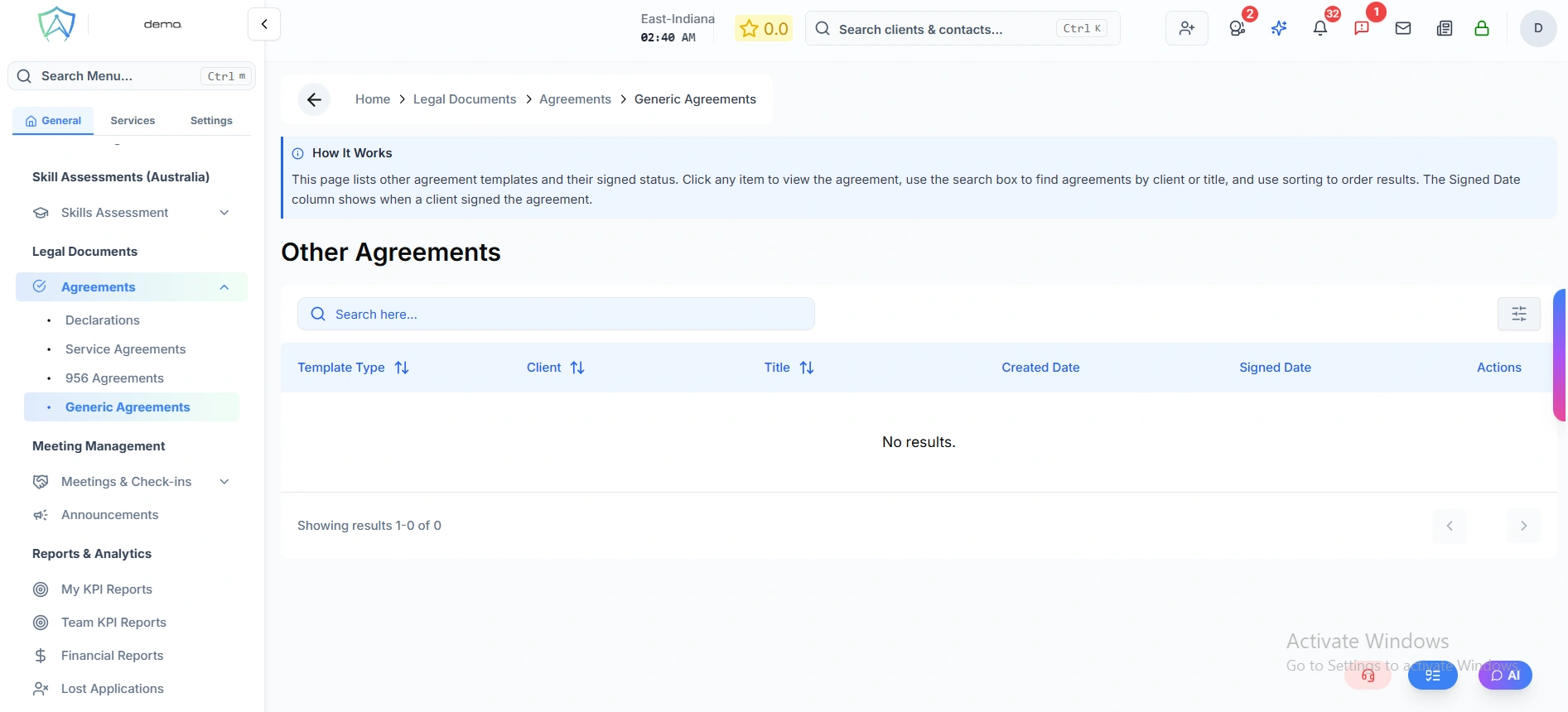
Task: Collapse the Agreements submenu
Action: [224, 287]
